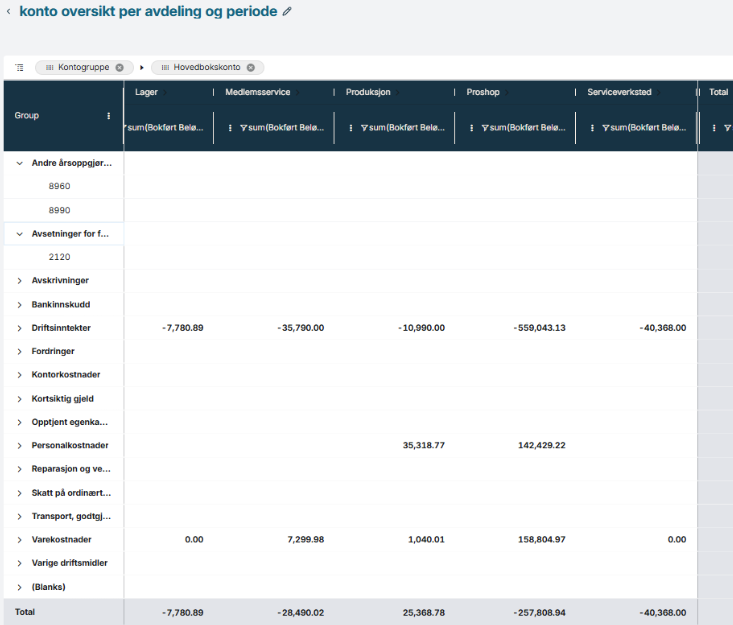
Task: Select account row 8960
Action: point(59,187)
